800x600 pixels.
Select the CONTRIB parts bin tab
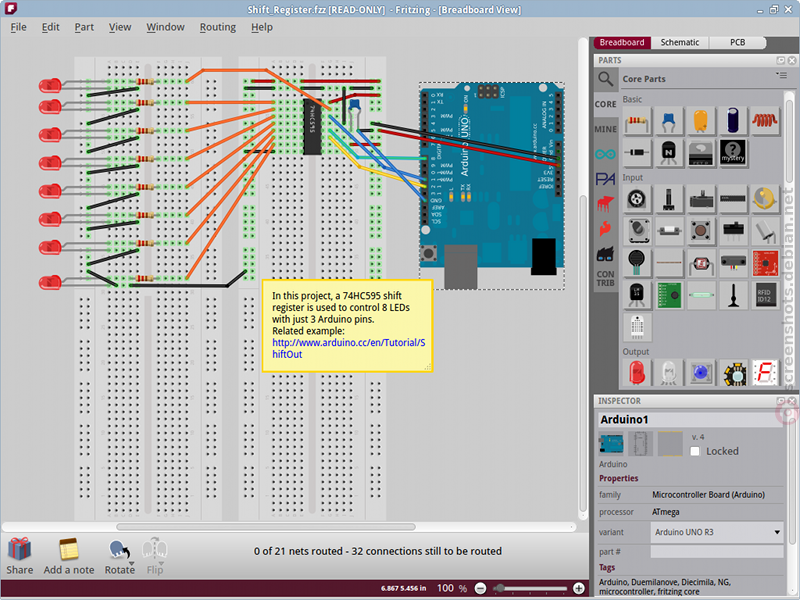pos(605,279)
